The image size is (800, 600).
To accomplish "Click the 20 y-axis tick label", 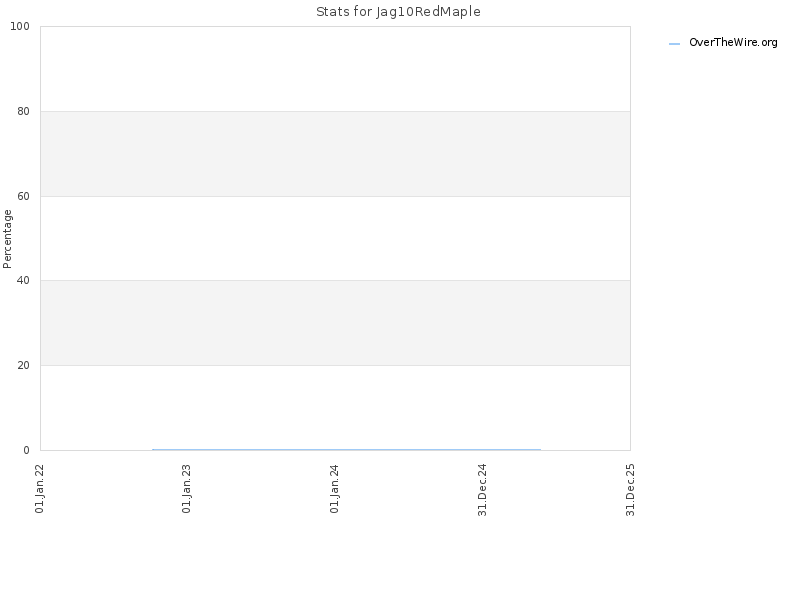I will tap(23, 365).
